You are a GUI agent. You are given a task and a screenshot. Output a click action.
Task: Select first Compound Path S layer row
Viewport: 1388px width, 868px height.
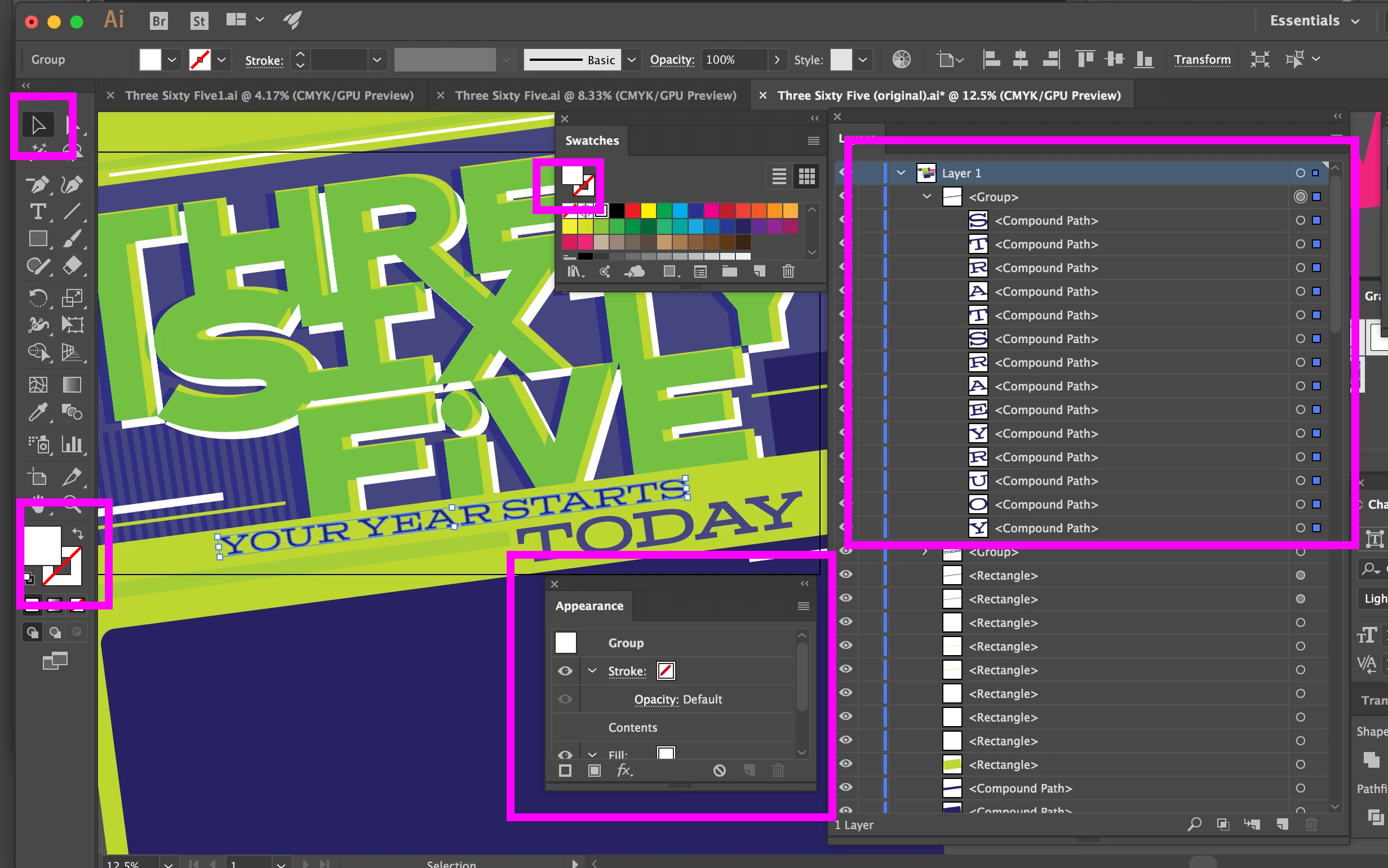pos(1046,220)
